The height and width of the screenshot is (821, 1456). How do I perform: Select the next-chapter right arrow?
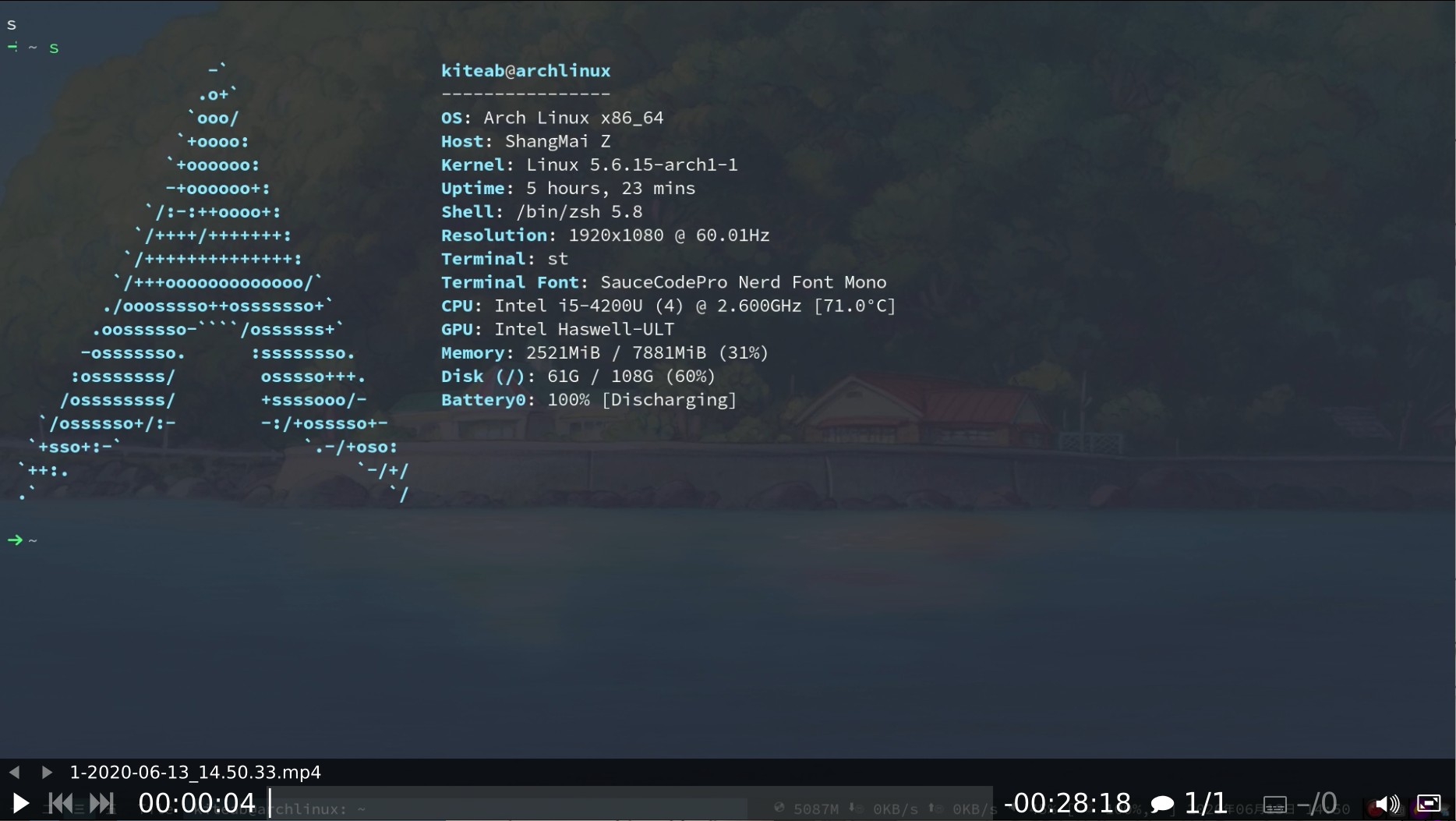coord(46,773)
